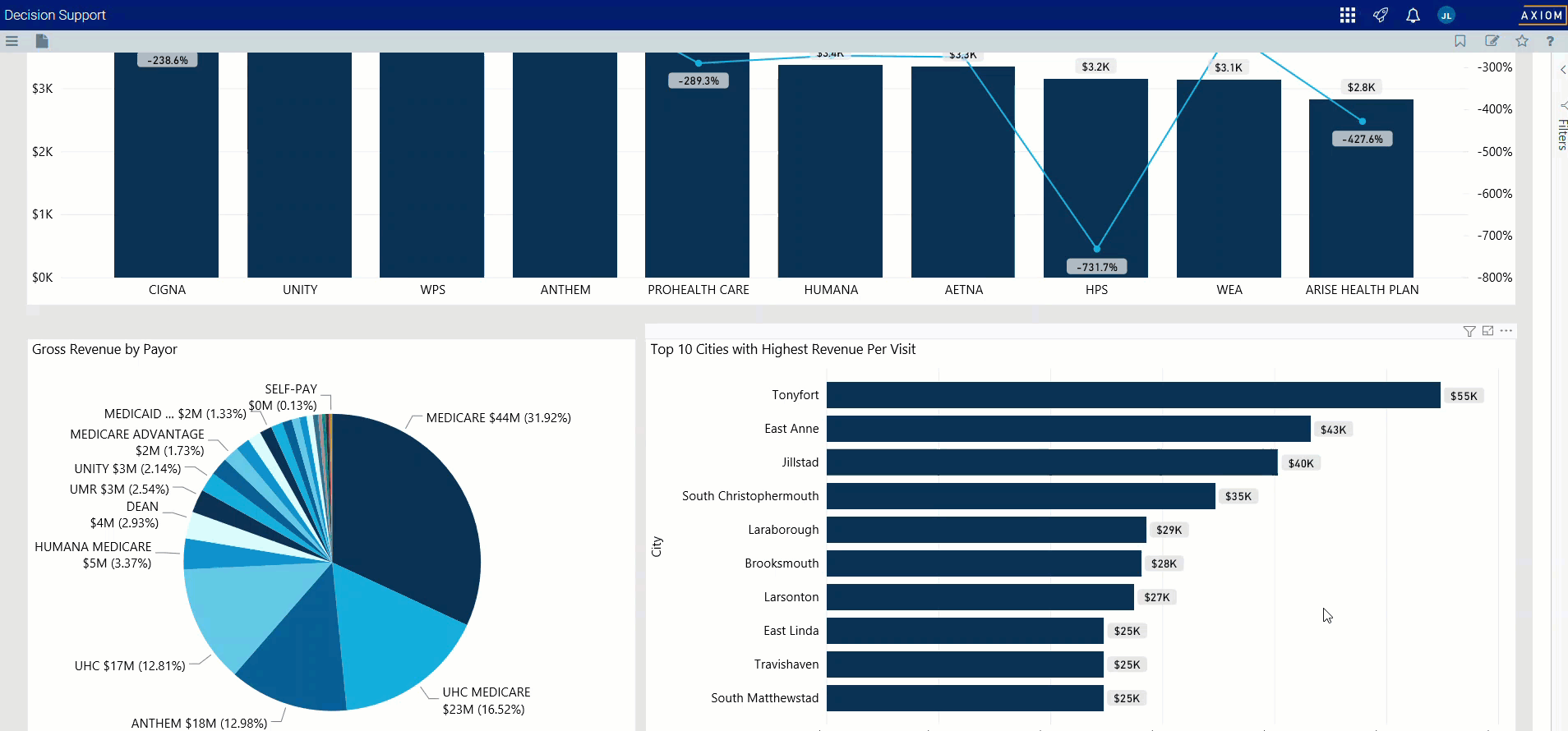Click the -238.6% data label
Viewport: 1568px width, 731px height.
[167, 60]
